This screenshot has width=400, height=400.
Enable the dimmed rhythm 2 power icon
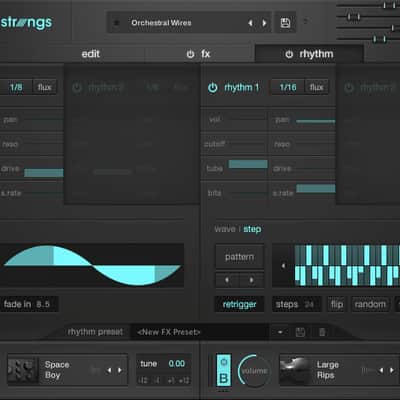coord(77,88)
